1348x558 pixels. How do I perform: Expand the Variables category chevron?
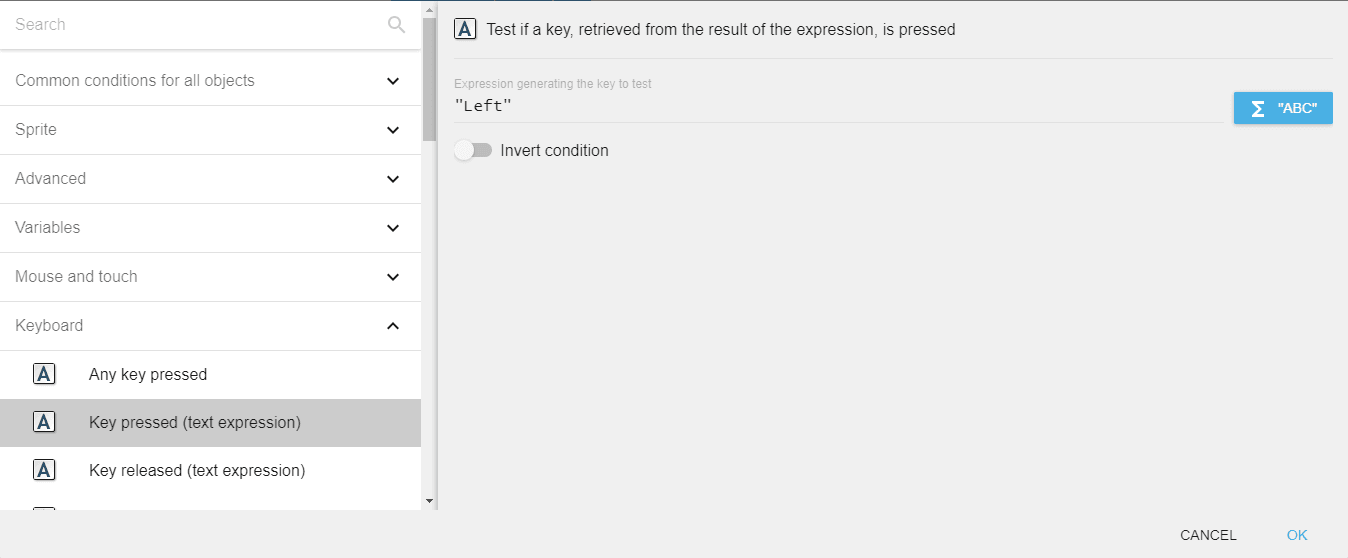click(x=393, y=228)
